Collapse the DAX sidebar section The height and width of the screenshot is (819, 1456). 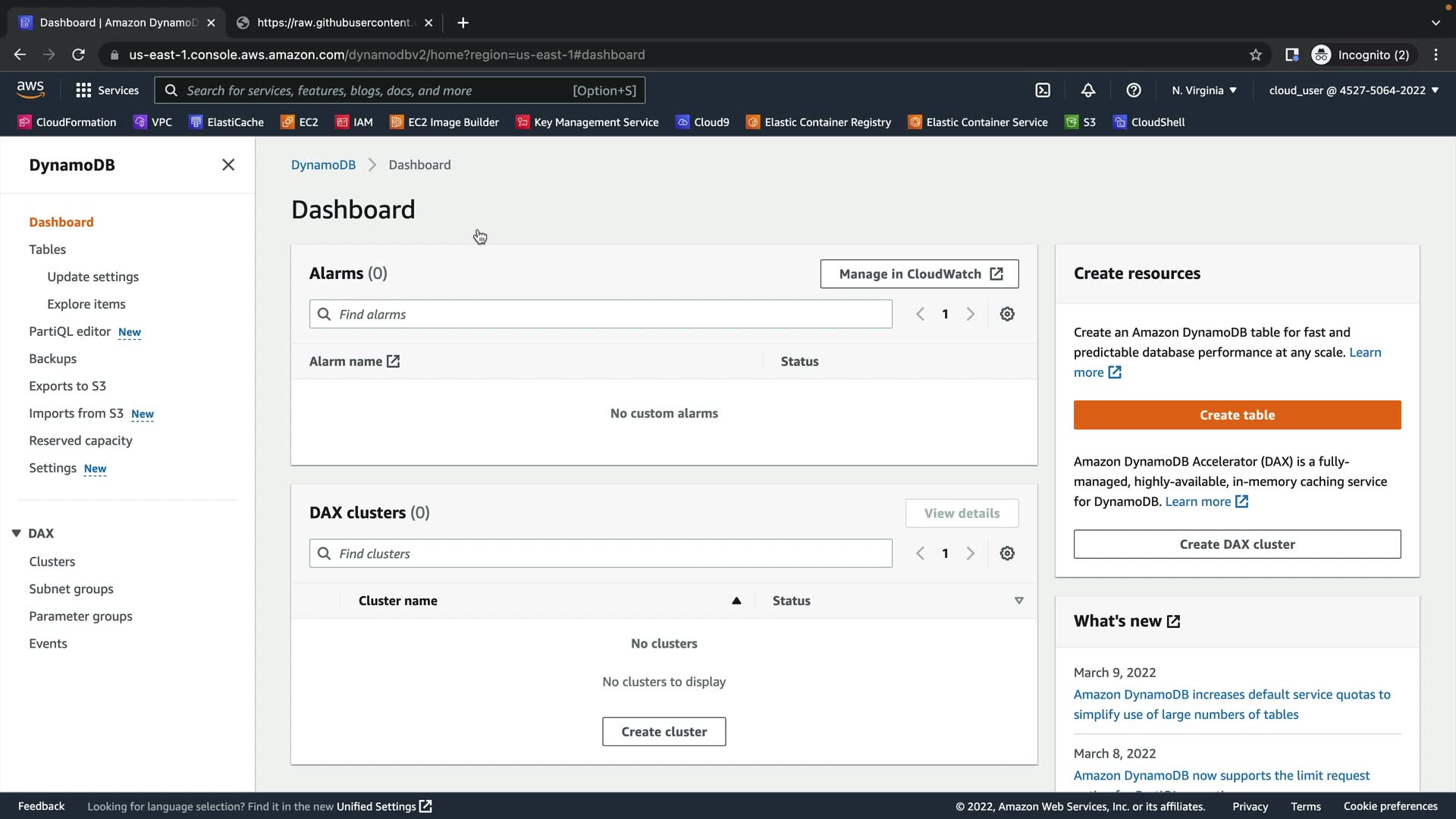pos(16,533)
